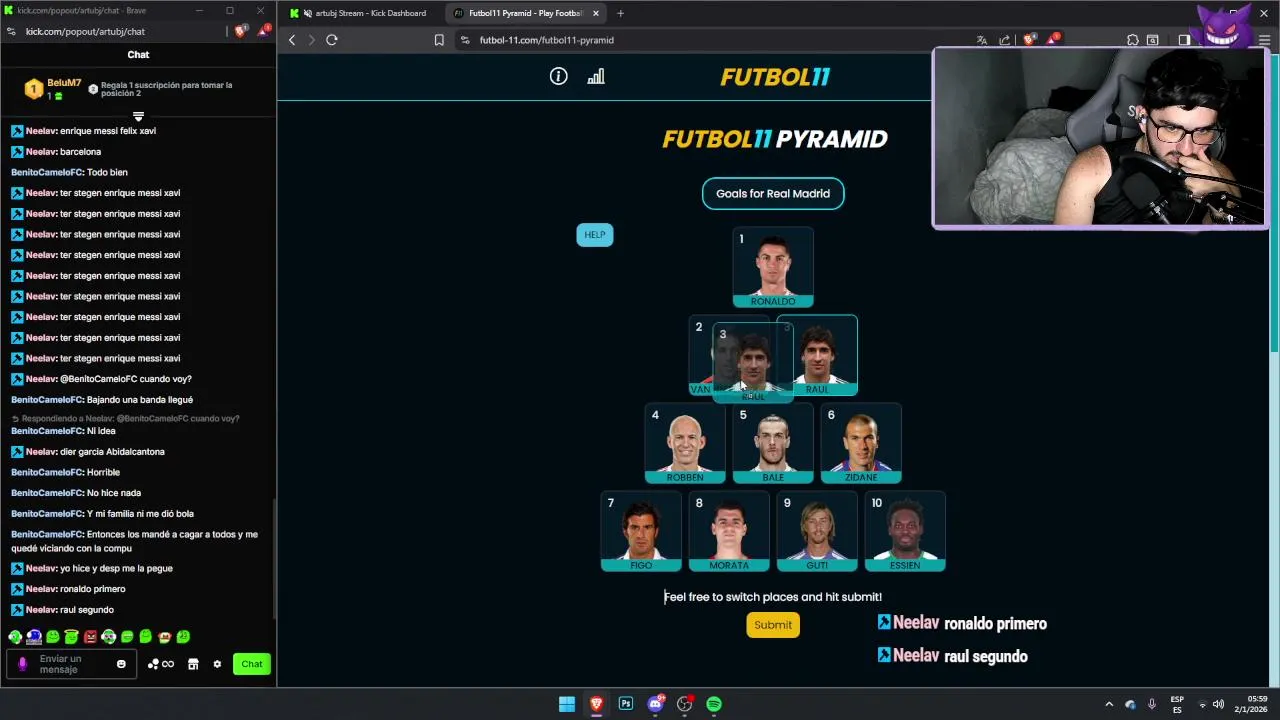Switch to Futbol11 Pyramid tab
Image resolution: width=1280 pixels, height=720 pixels.
[x=525, y=13]
